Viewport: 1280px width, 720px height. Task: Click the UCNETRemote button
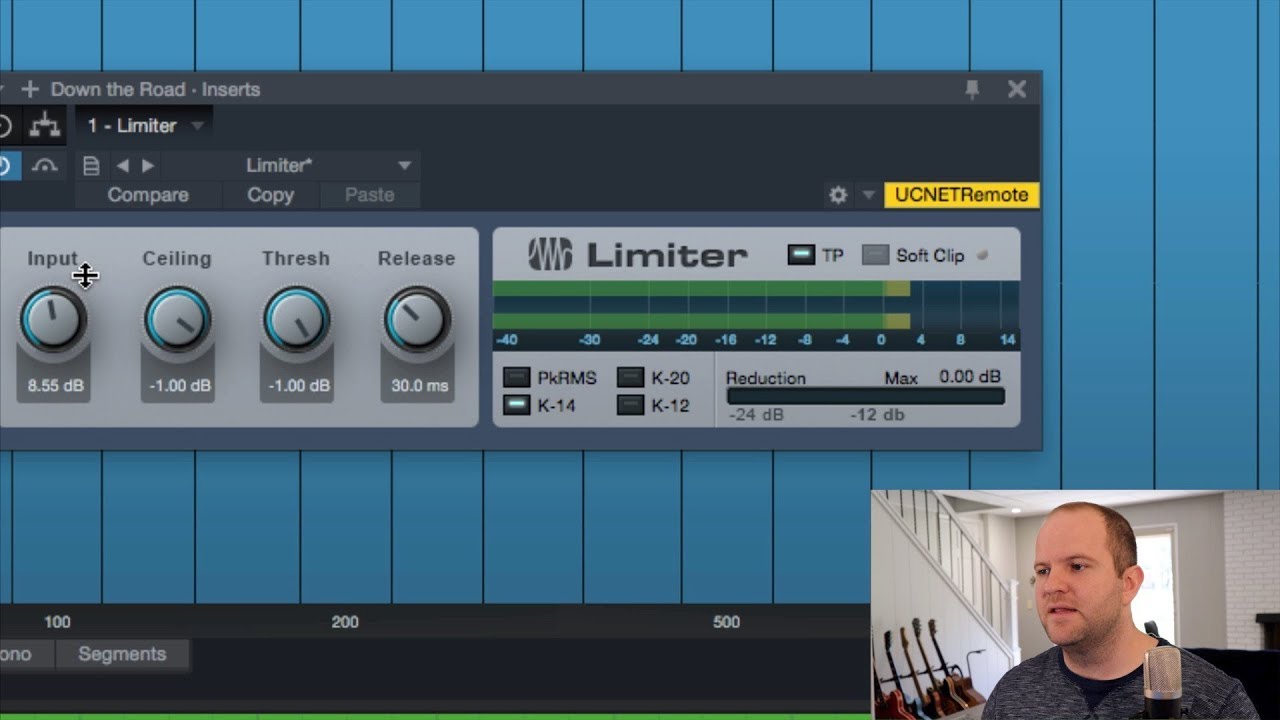[x=961, y=195]
